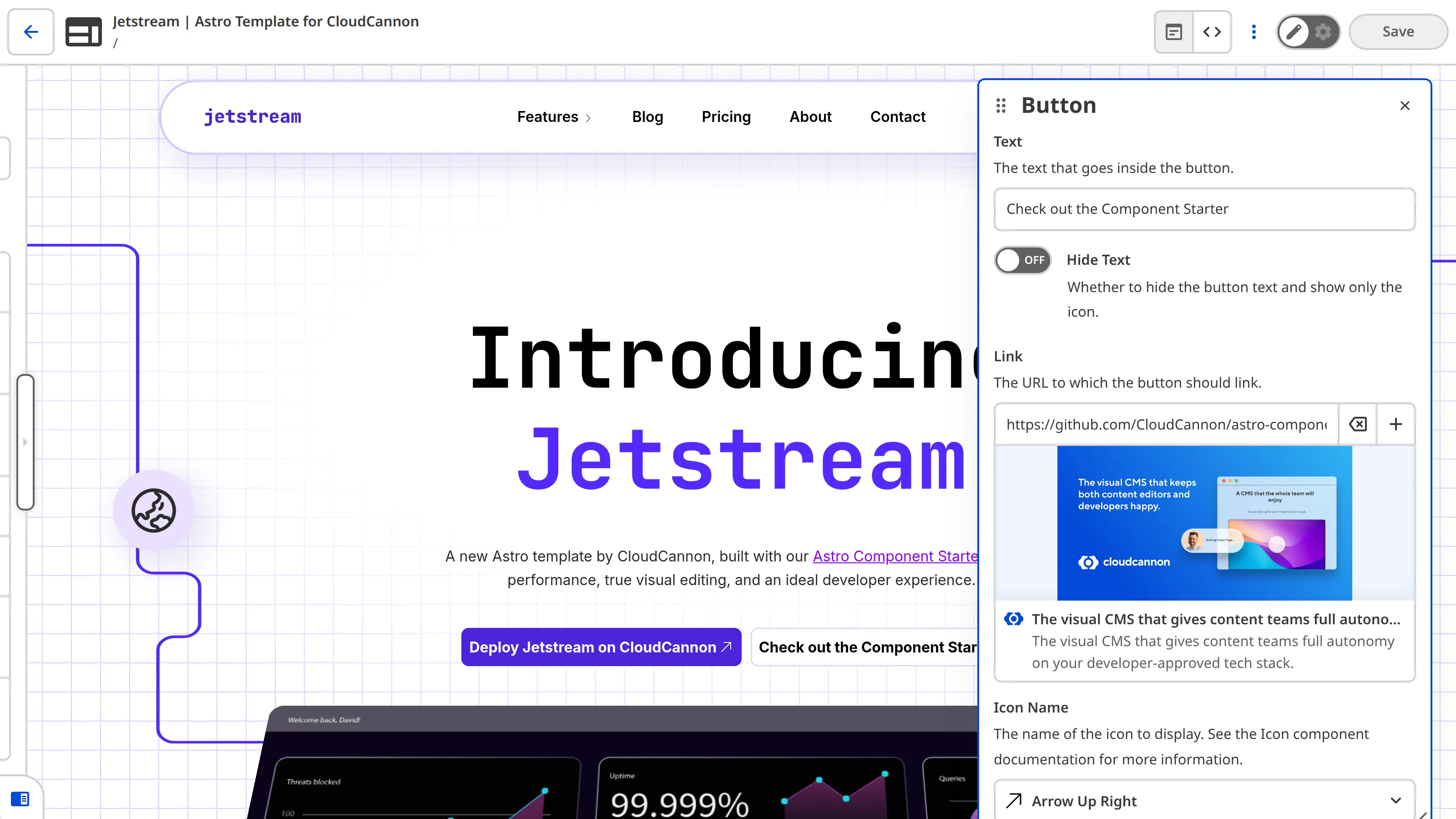
Task: Follow the Astro Component Starter link
Action: (x=895, y=556)
